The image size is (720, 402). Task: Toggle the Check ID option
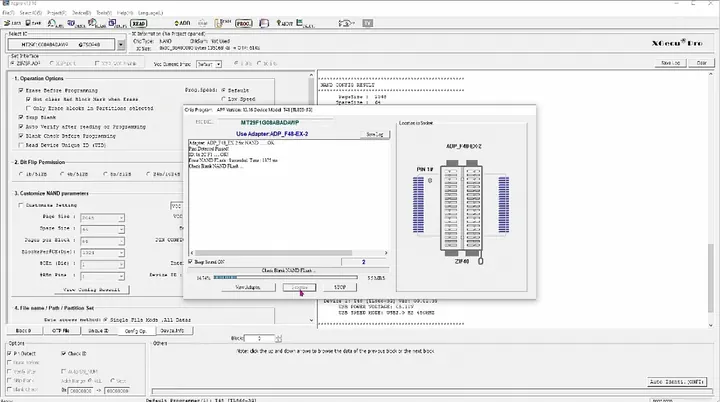click(x=64, y=354)
